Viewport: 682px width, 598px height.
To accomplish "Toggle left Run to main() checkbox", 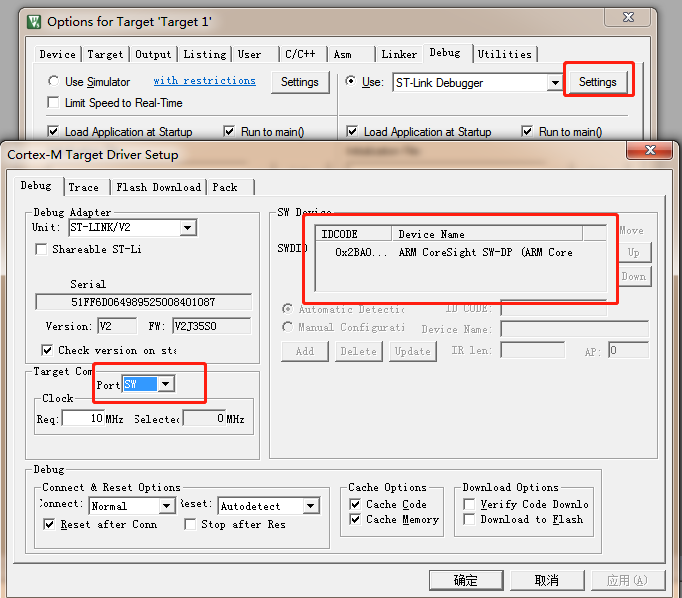I will coord(229,131).
